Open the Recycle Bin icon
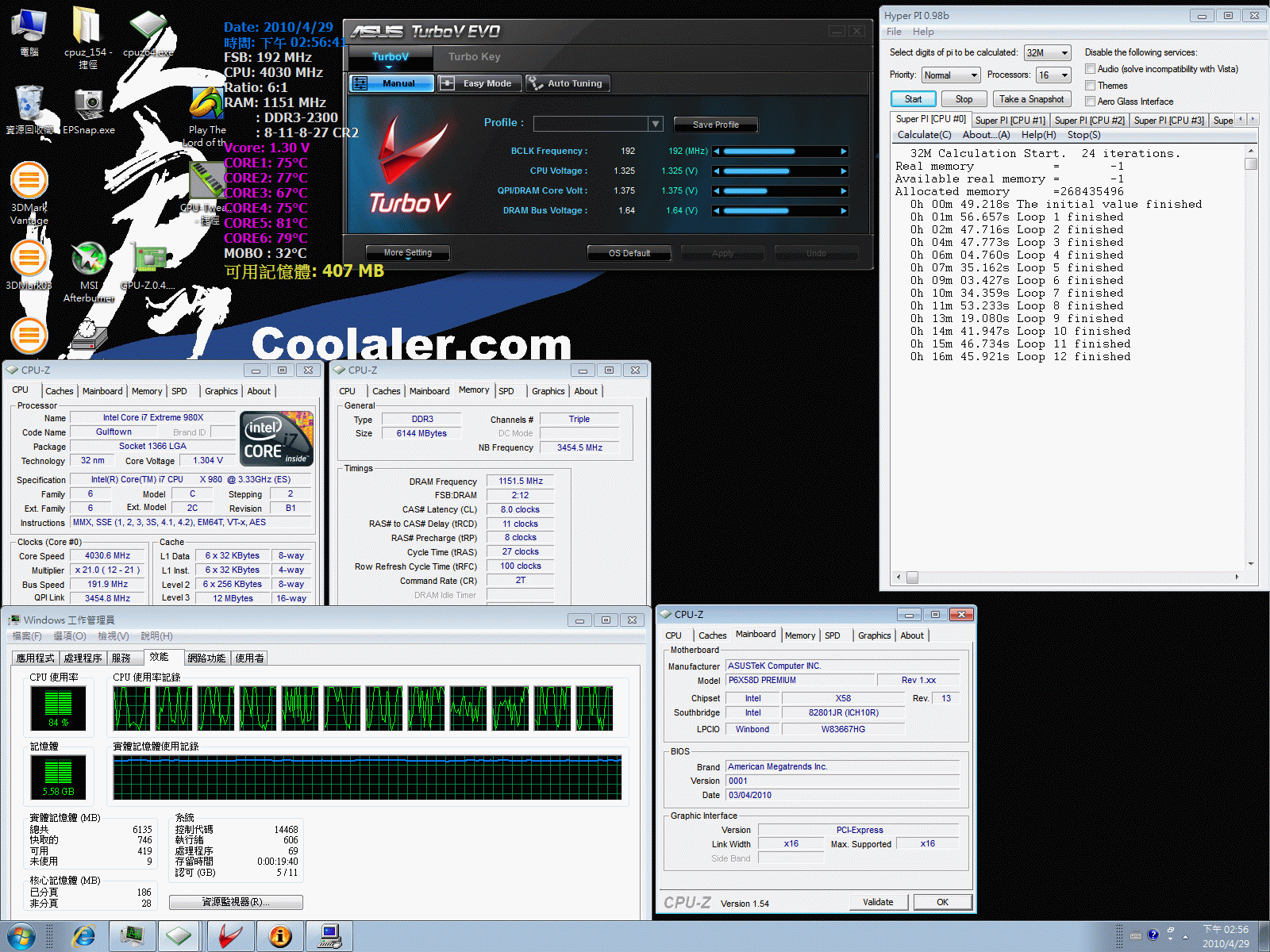The image size is (1270, 952). 29,109
